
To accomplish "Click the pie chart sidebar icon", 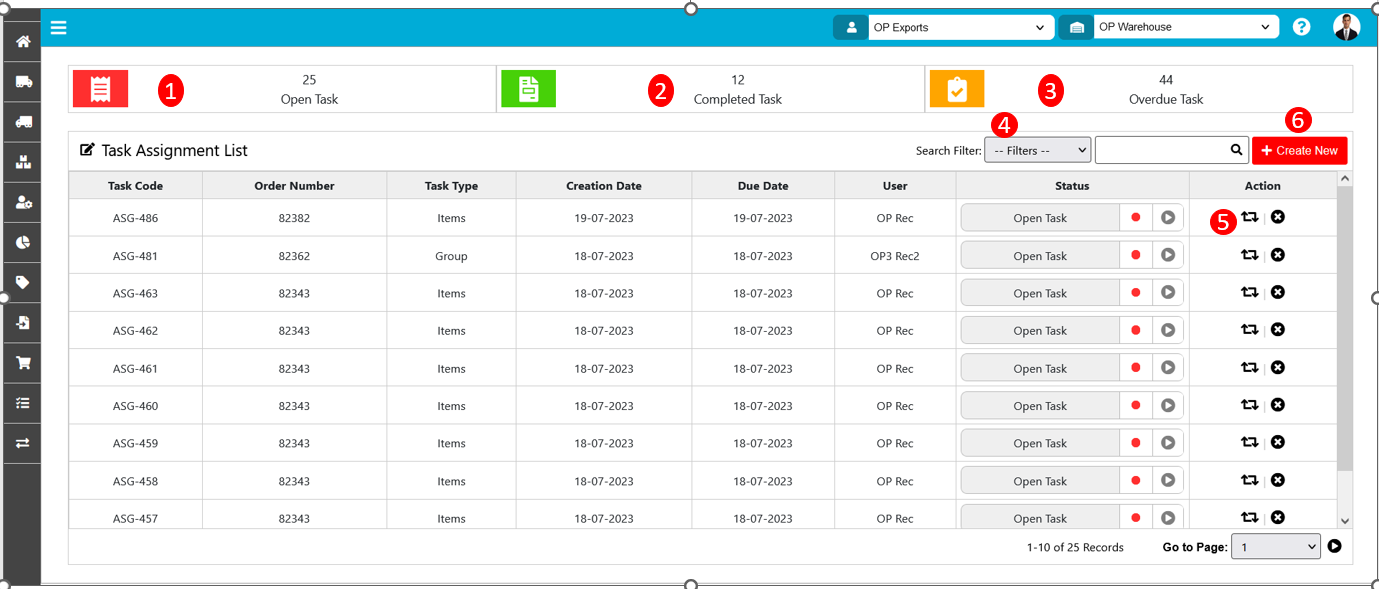I will pyautogui.click(x=22, y=242).
